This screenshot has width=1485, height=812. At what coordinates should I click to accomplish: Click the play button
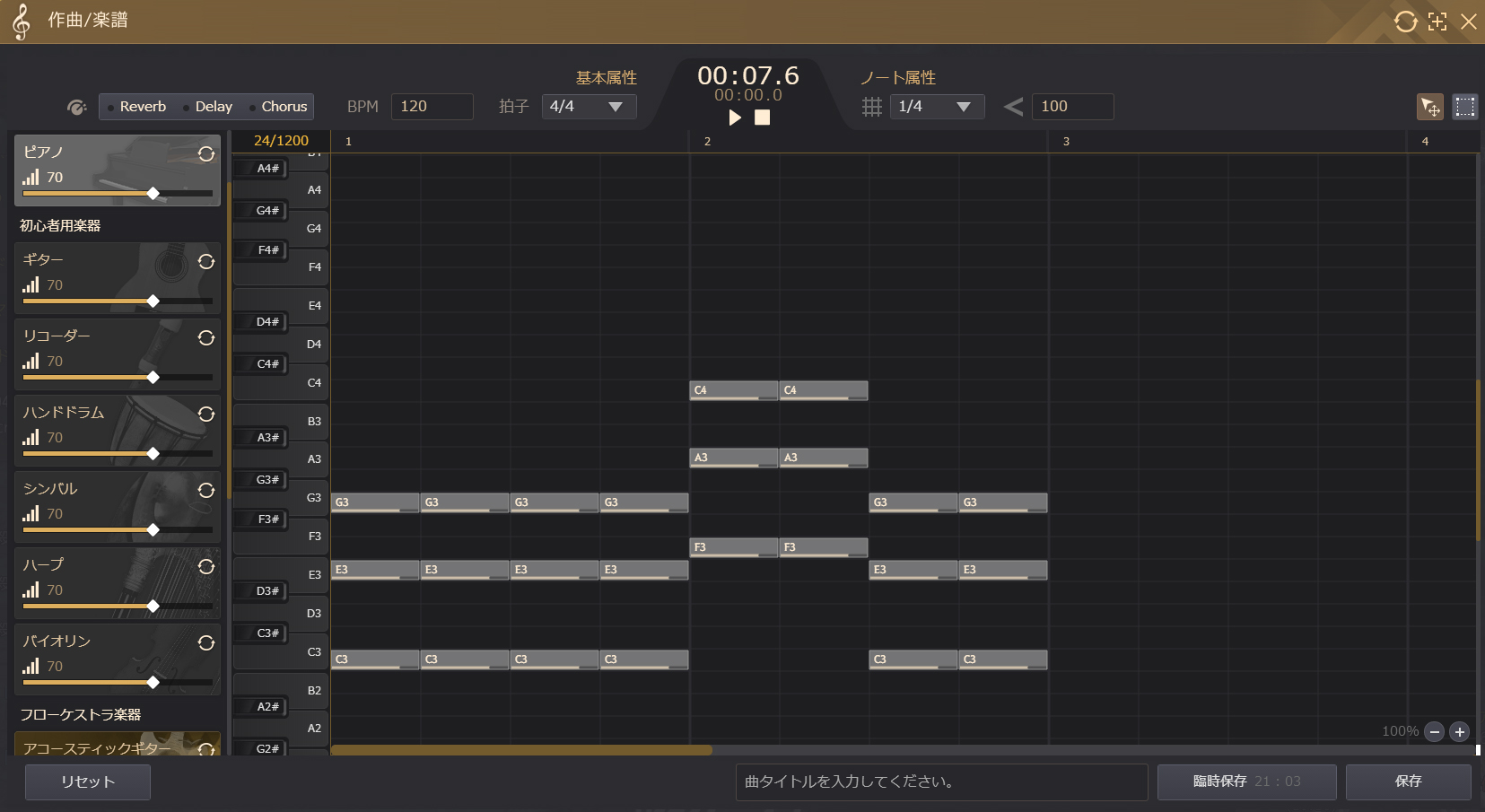click(x=735, y=118)
